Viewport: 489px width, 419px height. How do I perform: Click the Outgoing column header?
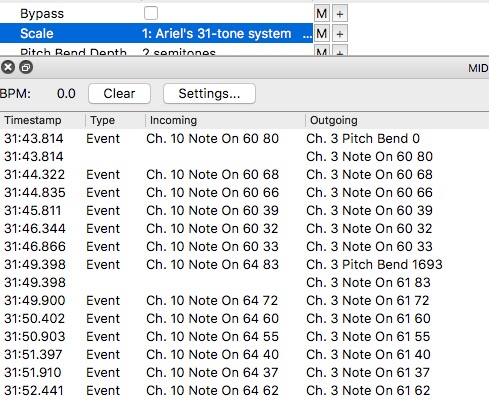(x=334, y=120)
